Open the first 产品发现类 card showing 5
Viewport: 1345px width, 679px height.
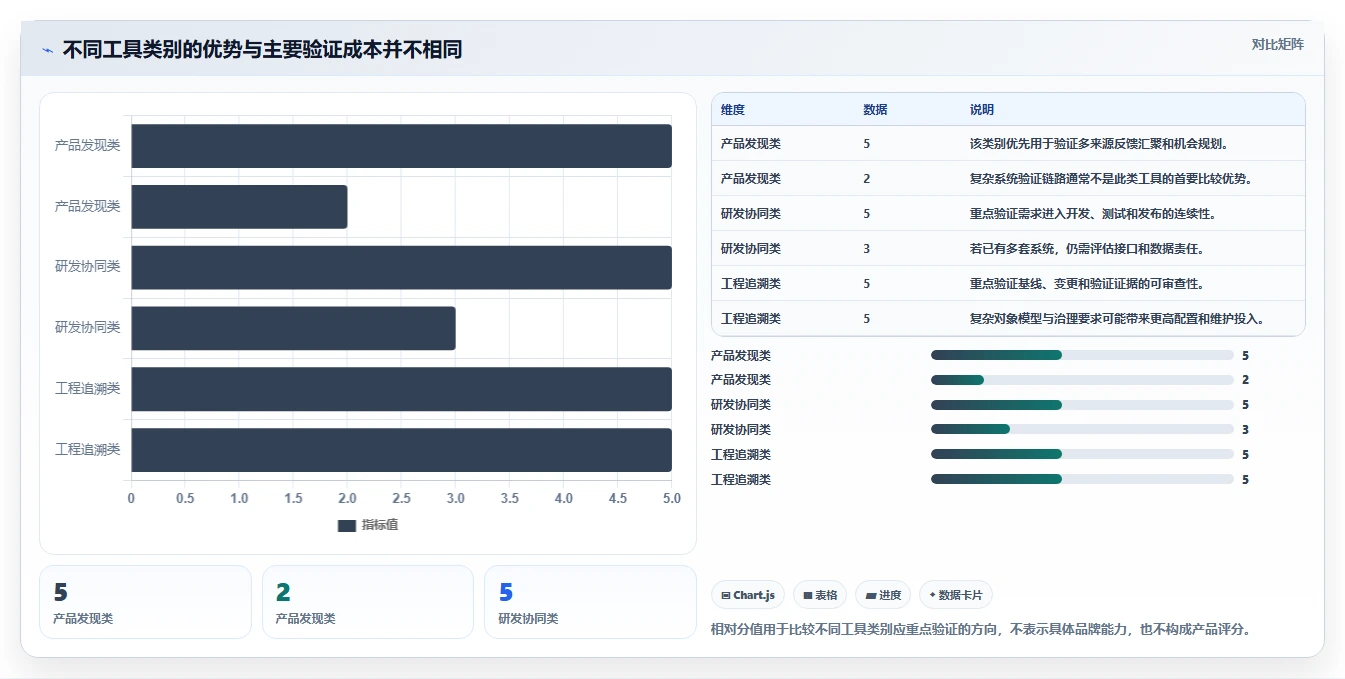145,602
